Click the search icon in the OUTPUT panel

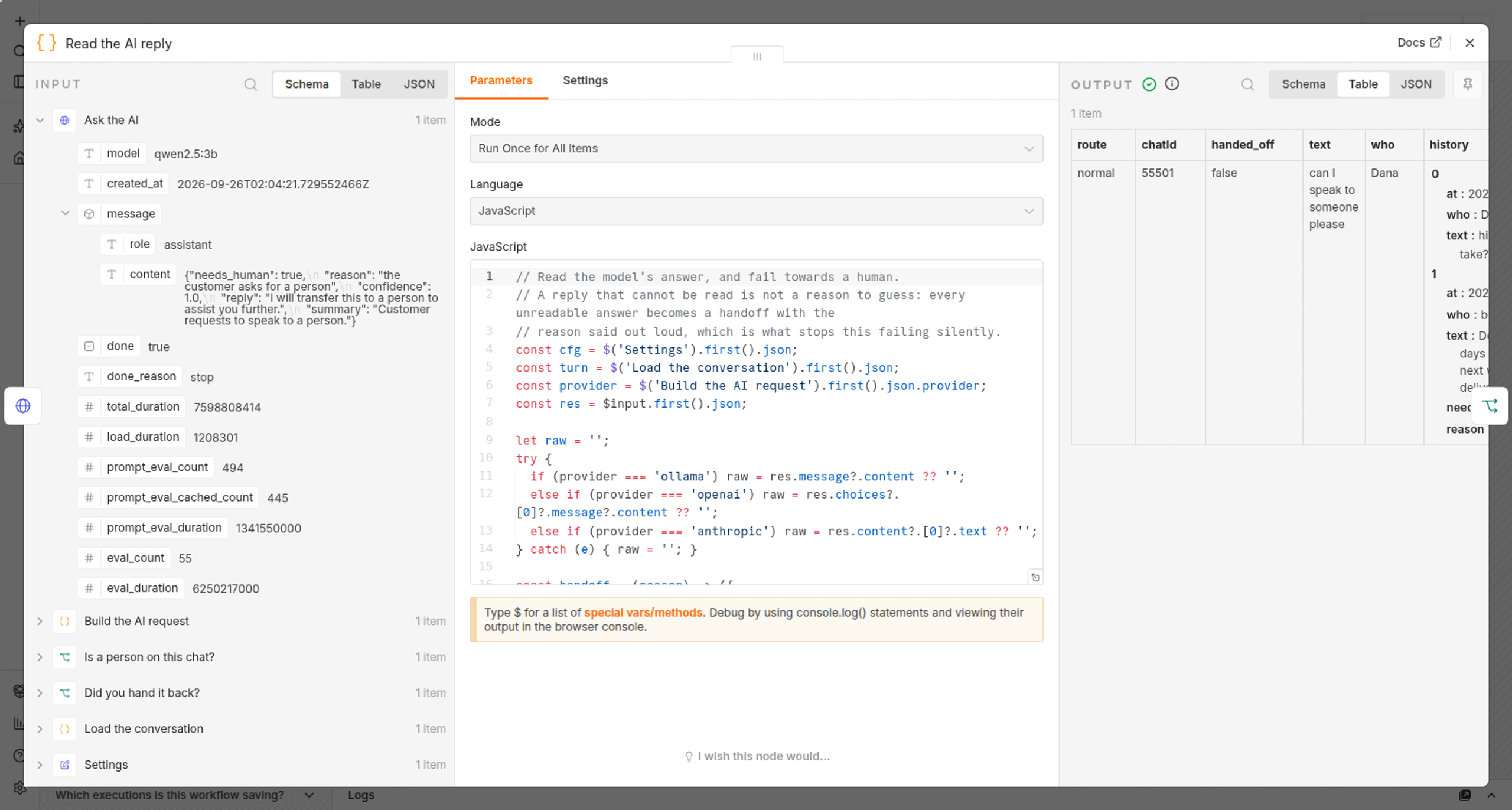(1247, 84)
